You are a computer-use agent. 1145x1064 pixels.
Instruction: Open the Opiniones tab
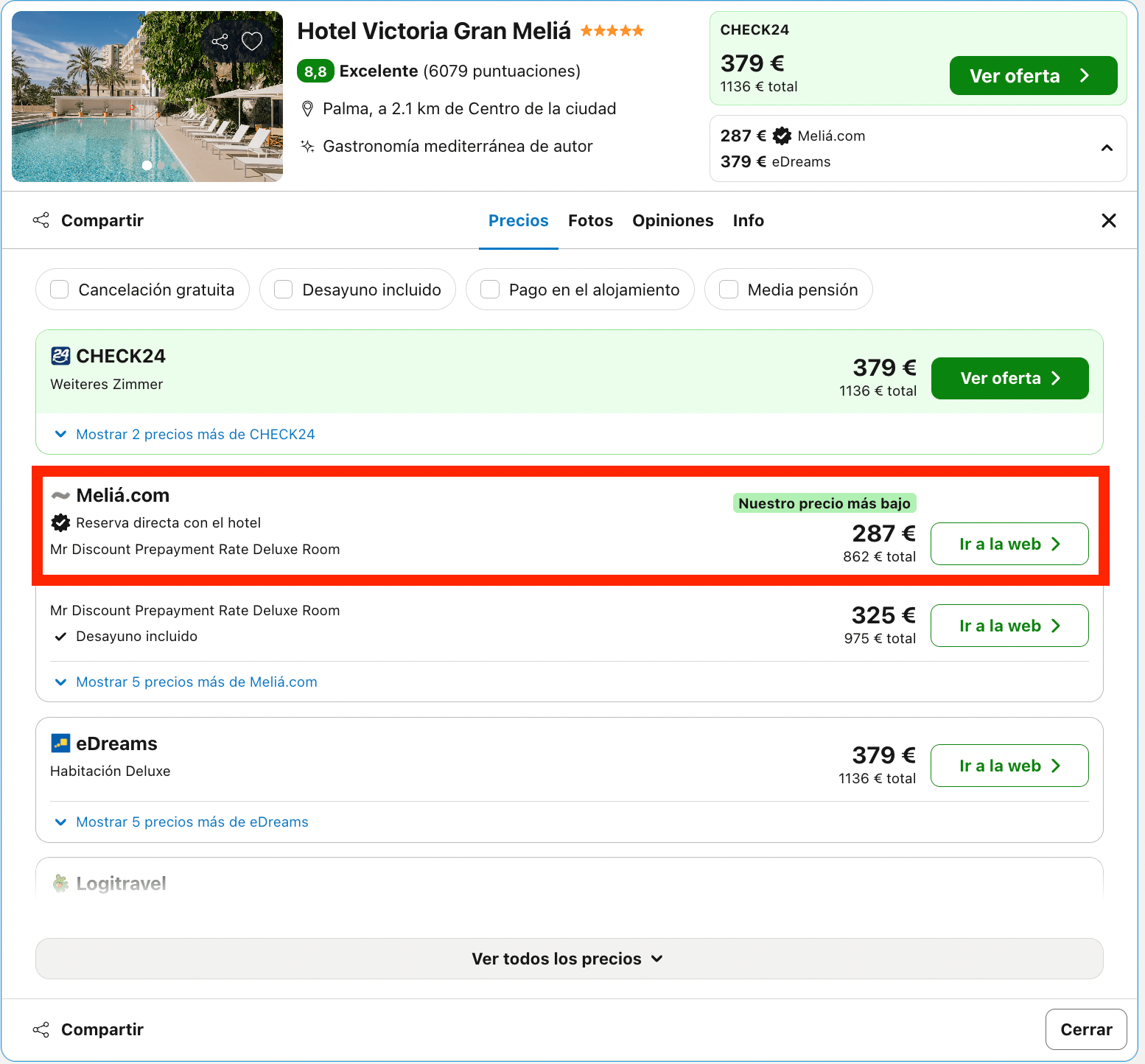click(673, 220)
